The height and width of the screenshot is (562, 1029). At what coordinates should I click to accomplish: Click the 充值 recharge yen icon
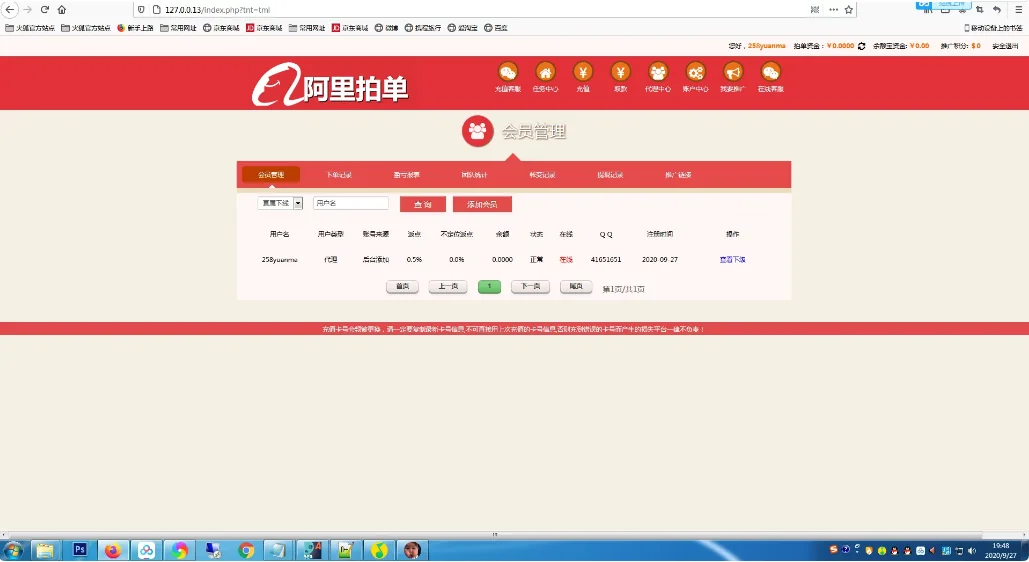point(583,72)
